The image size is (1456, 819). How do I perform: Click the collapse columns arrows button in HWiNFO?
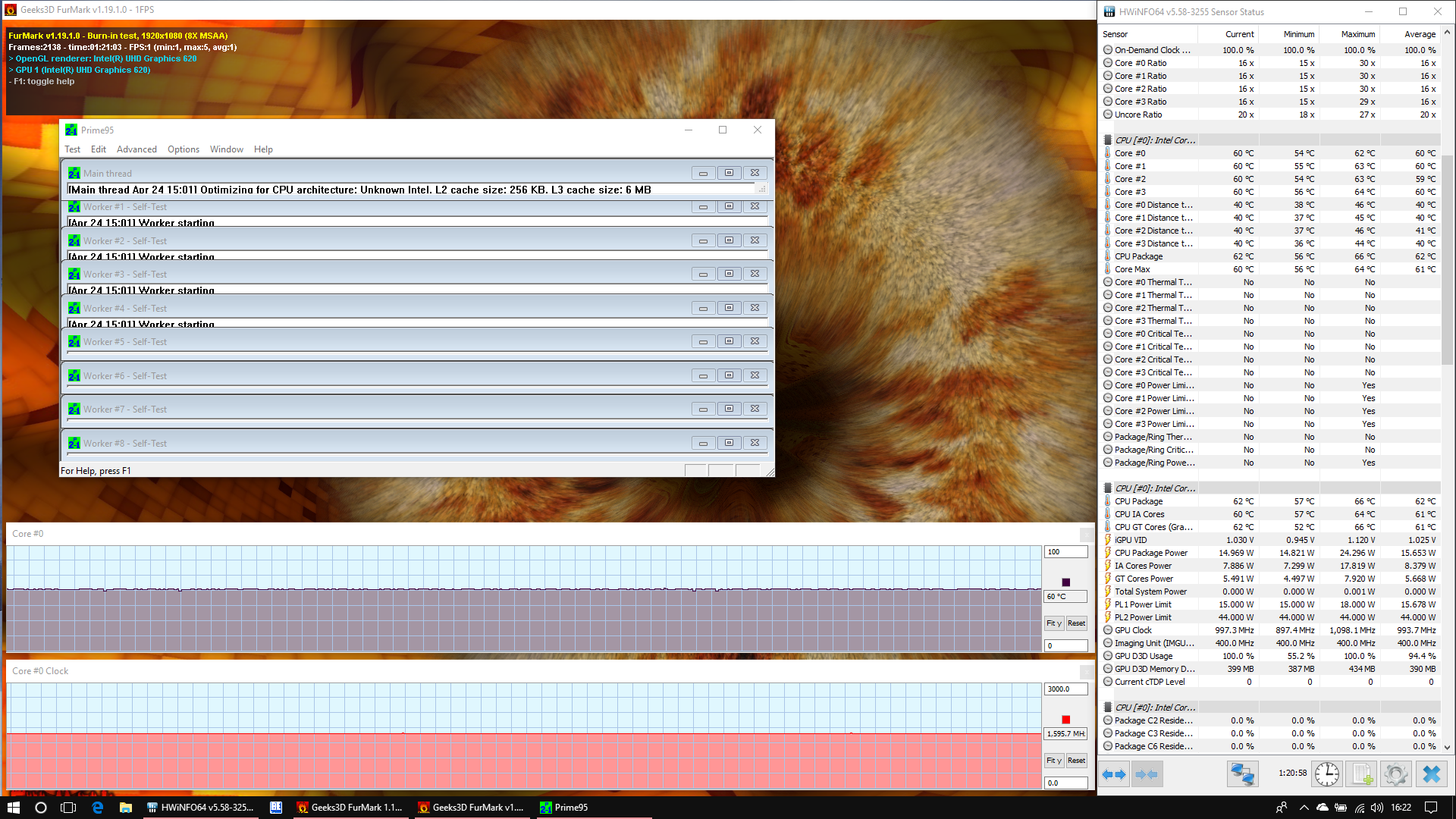(x=1147, y=774)
